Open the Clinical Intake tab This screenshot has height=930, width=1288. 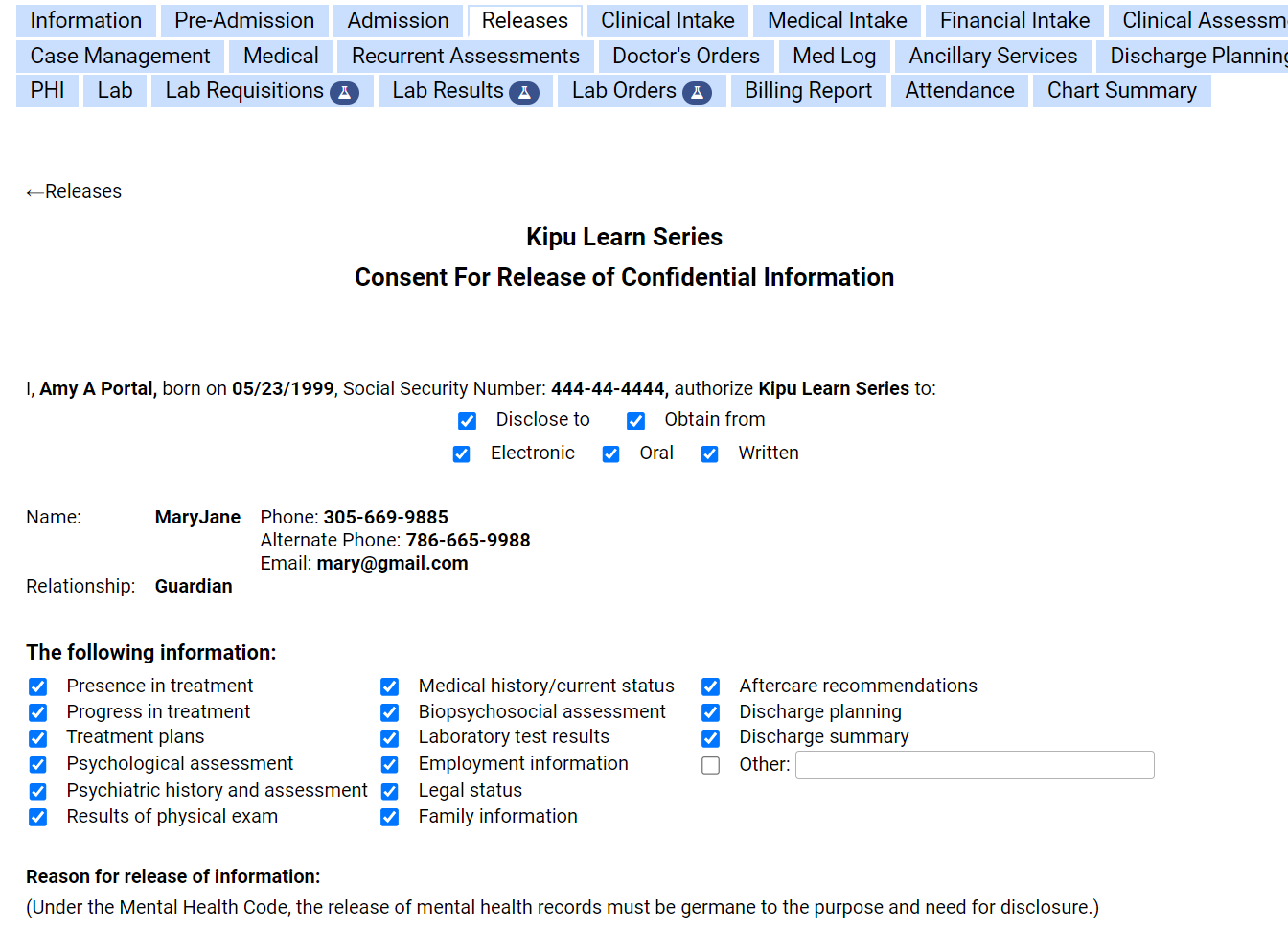[x=667, y=21]
